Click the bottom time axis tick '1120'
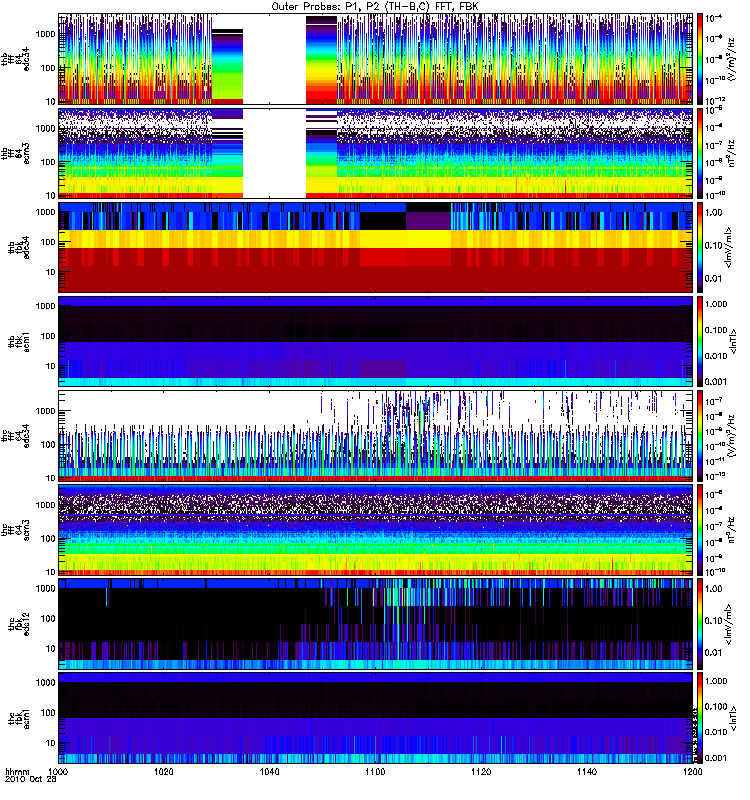The width and height of the screenshot is (750, 800). pos(481,771)
